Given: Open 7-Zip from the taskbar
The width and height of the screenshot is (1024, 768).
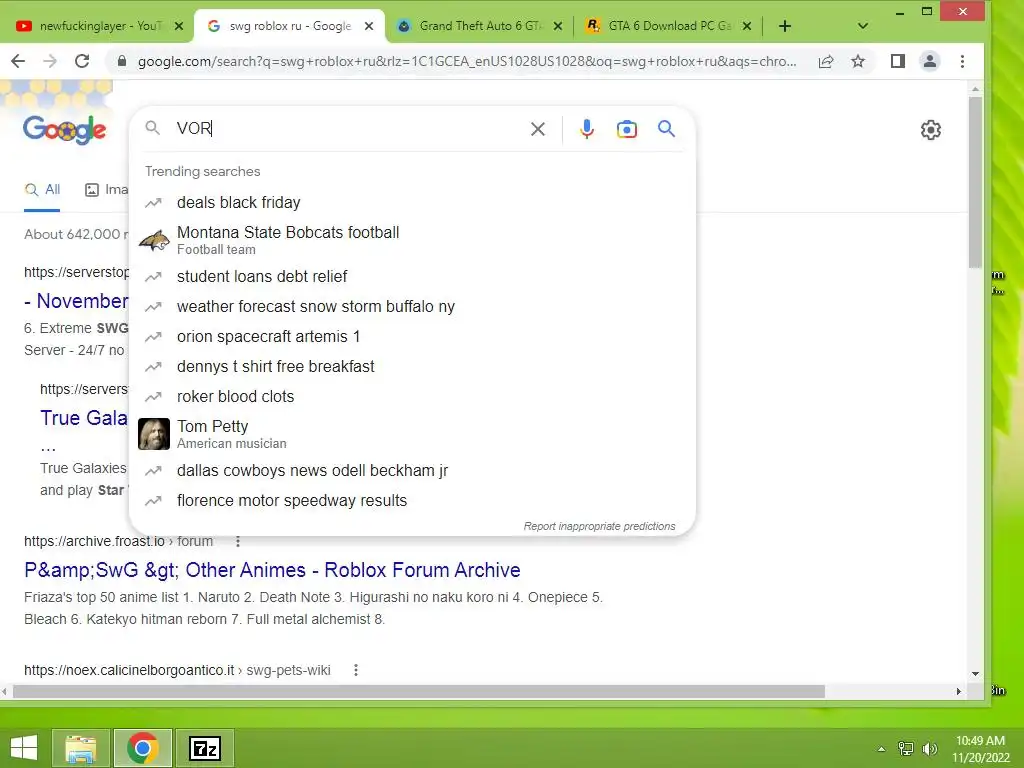Looking at the screenshot, I should click(x=205, y=748).
